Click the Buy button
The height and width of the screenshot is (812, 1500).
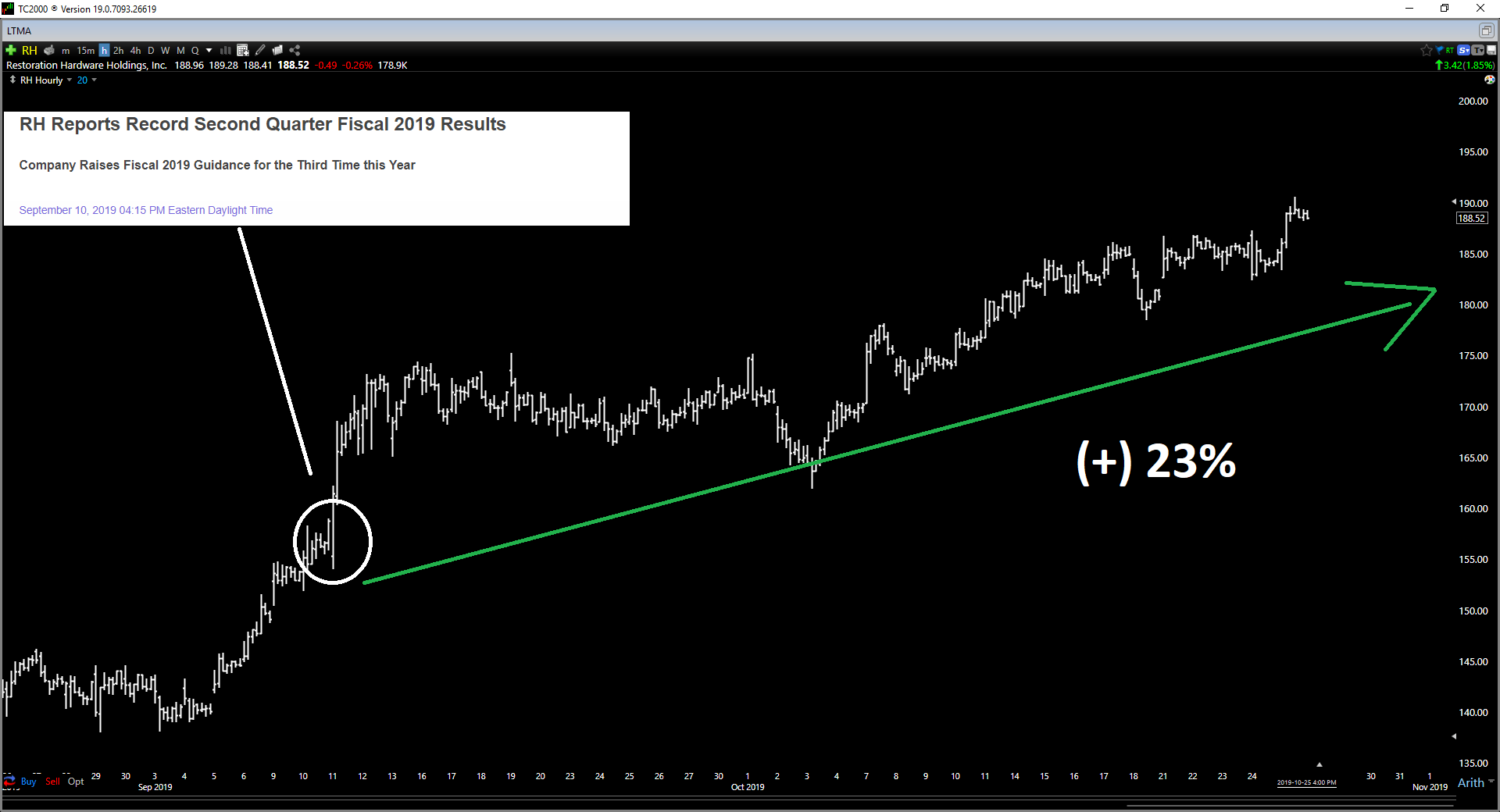29,782
